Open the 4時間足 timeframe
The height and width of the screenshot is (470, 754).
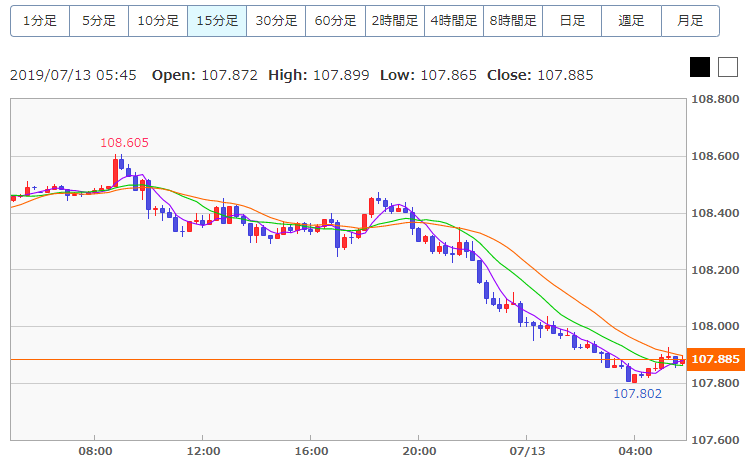(454, 21)
